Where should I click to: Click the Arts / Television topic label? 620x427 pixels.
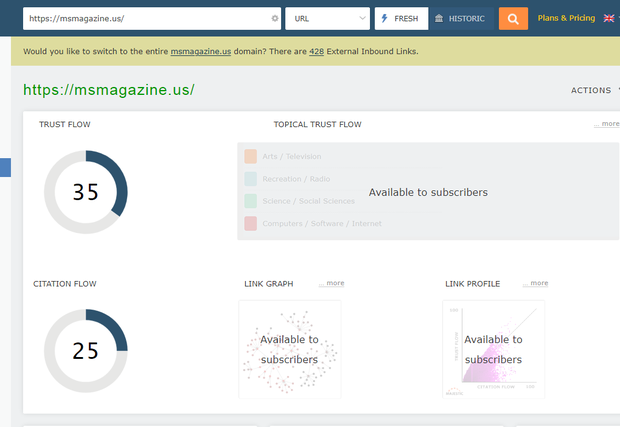pos(292,157)
